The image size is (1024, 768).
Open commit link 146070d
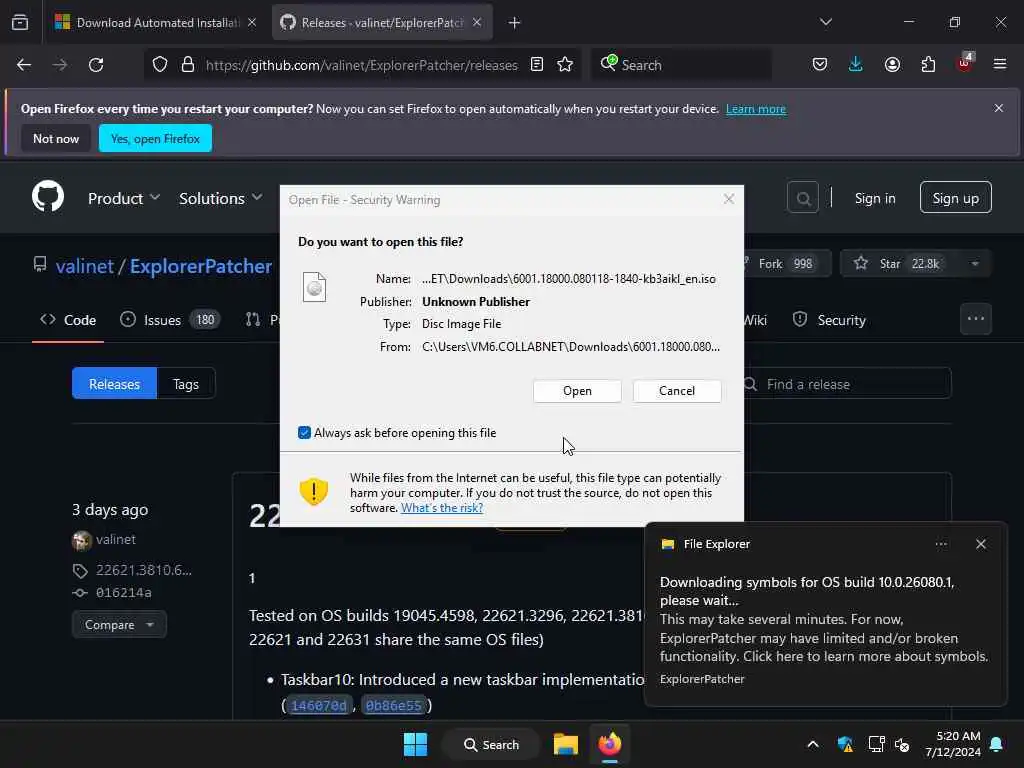click(x=319, y=705)
